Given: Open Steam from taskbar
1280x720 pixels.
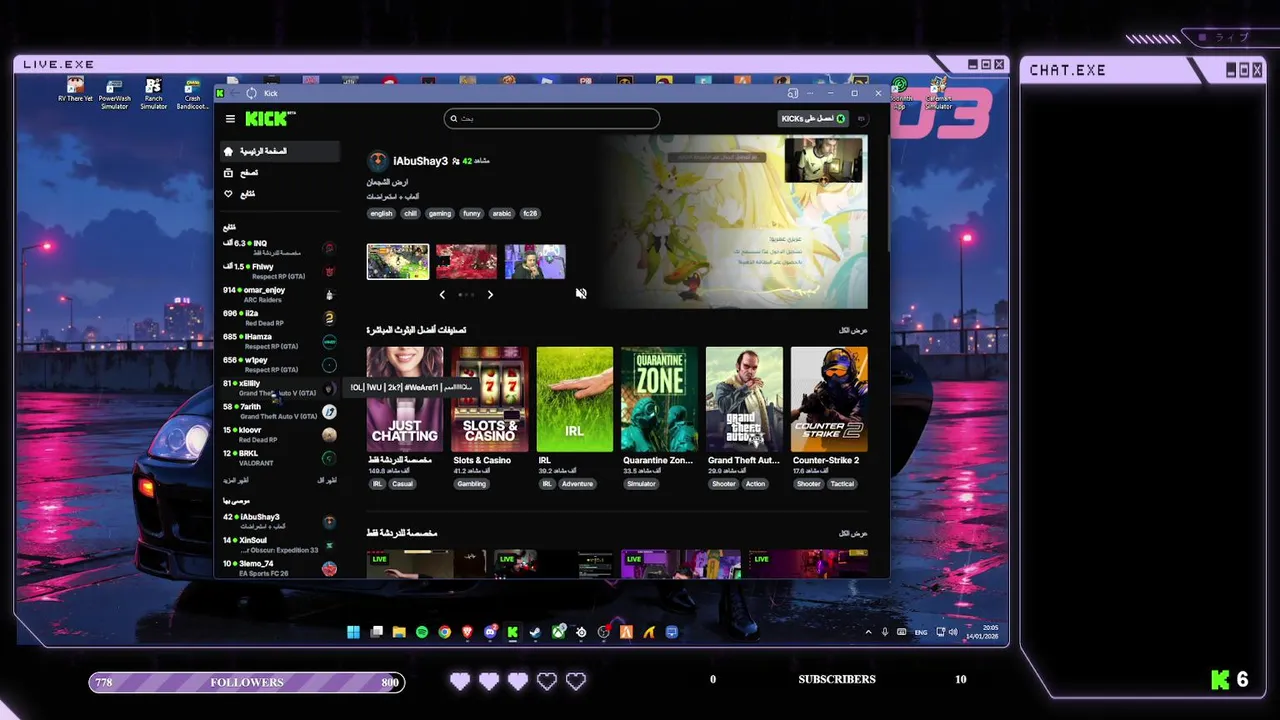Looking at the screenshot, I should click(535, 632).
